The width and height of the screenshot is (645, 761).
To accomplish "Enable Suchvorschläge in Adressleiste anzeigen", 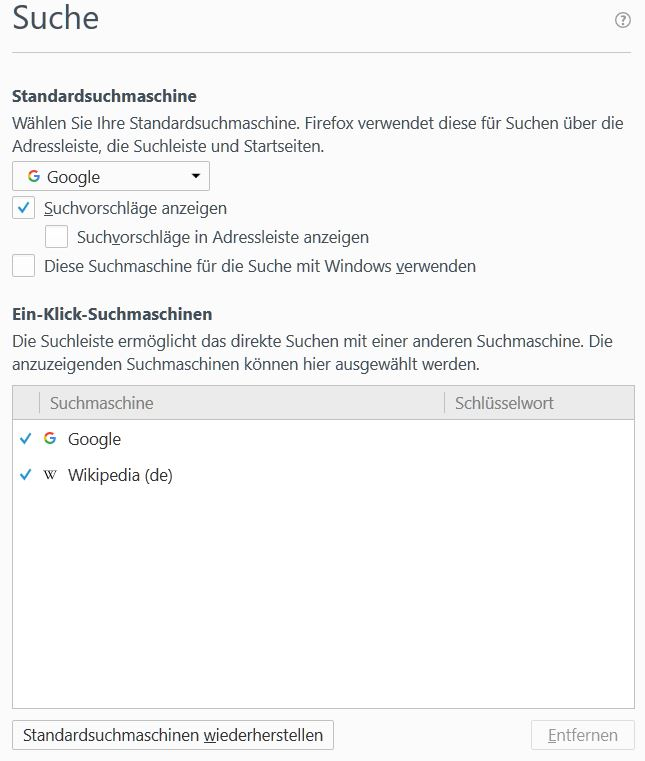I will [57, 237].
